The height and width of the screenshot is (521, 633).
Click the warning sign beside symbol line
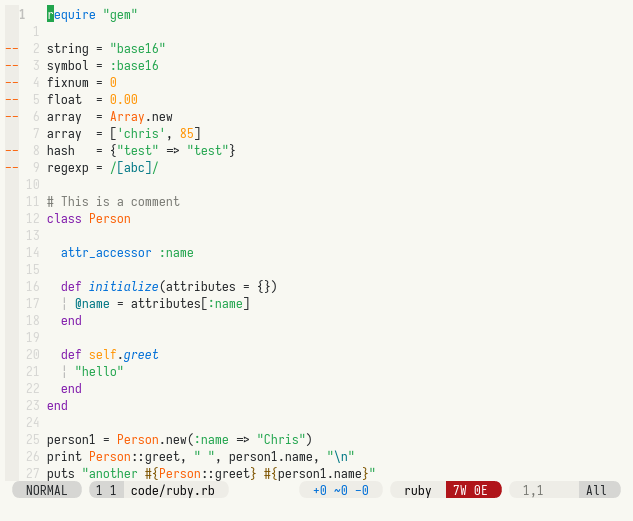pyautogui.click(x=12, y=66)
